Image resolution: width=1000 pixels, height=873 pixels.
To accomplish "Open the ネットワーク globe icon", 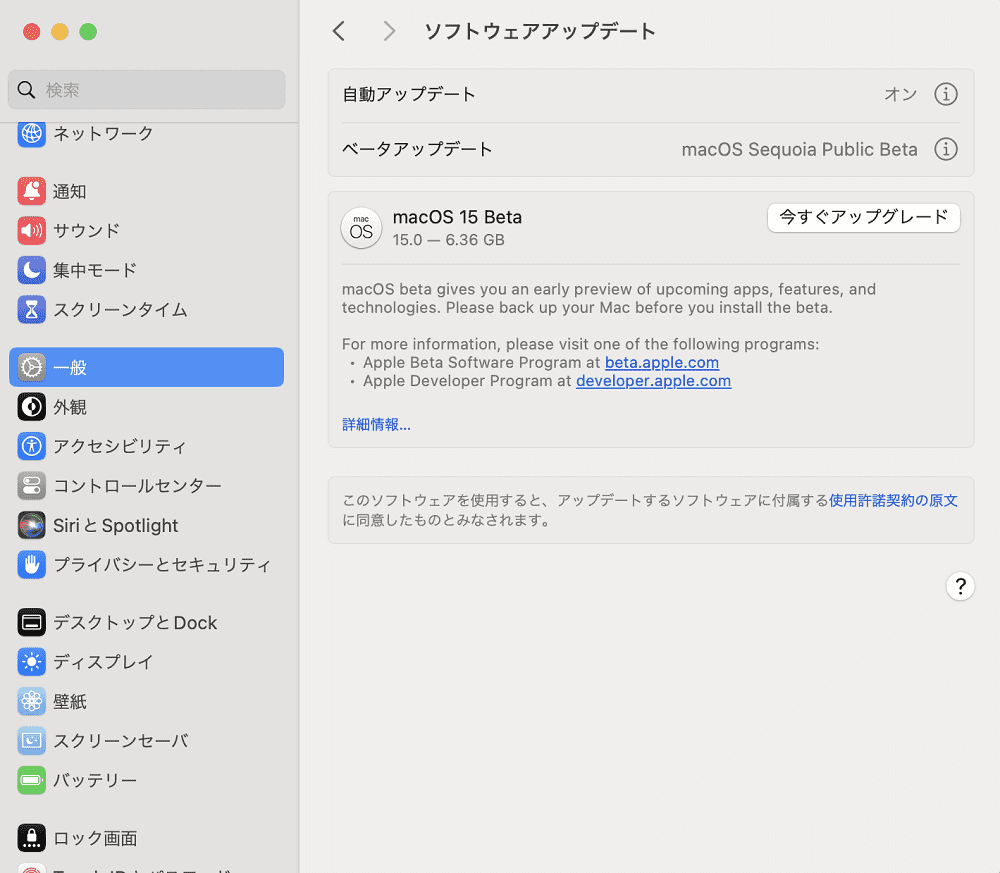I will (x=31, y=133).
